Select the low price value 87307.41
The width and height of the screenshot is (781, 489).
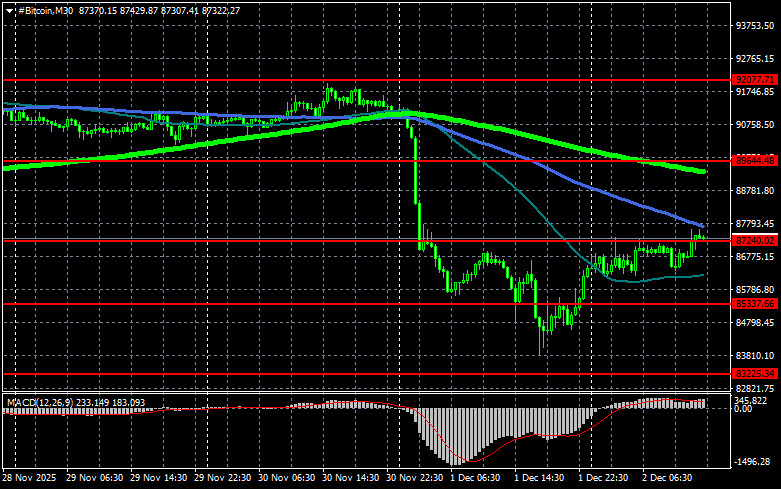click(x=179, y=10)
